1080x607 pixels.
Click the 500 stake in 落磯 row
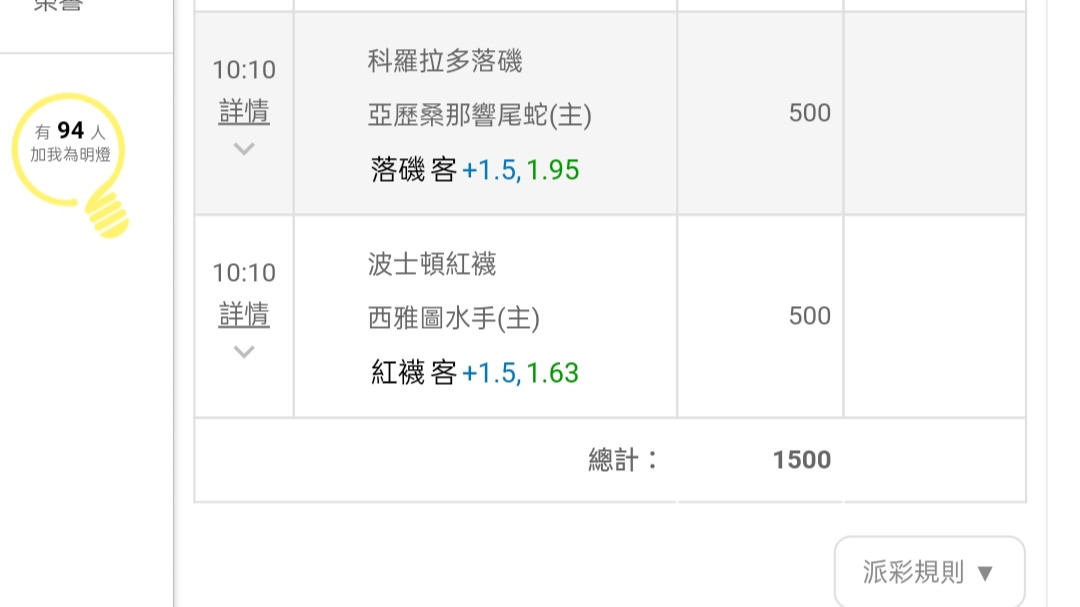coord(809,113)
